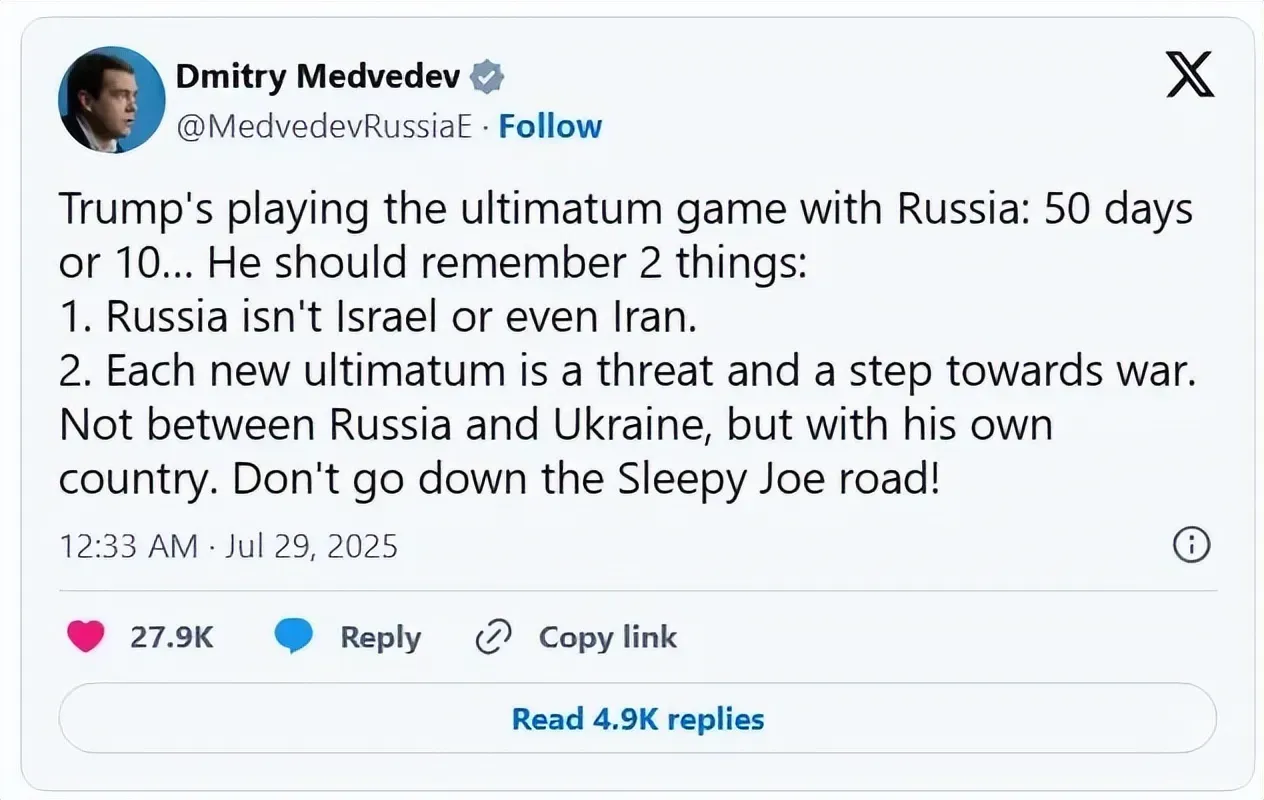Viewport: 1264px width, 800px height.
Task: Click the line "2. Each new ultimatum"
Action: pyautogui.click(x=627, y=370)
